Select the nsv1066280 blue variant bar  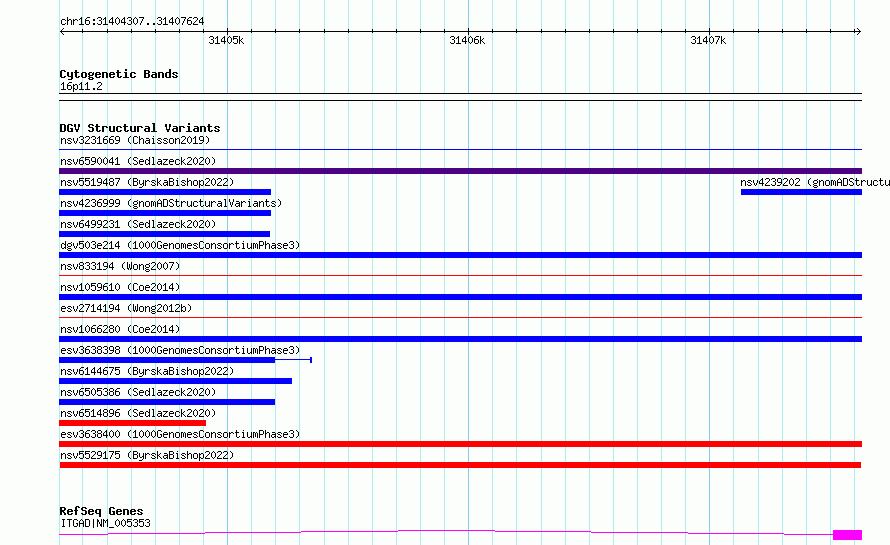460,339
